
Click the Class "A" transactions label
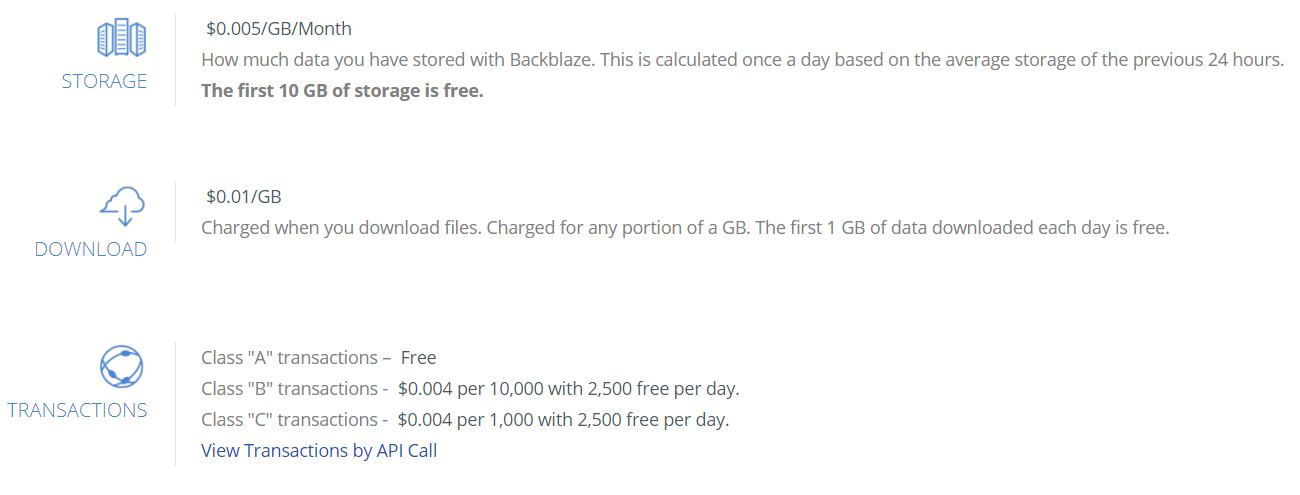tap(289, 357)
